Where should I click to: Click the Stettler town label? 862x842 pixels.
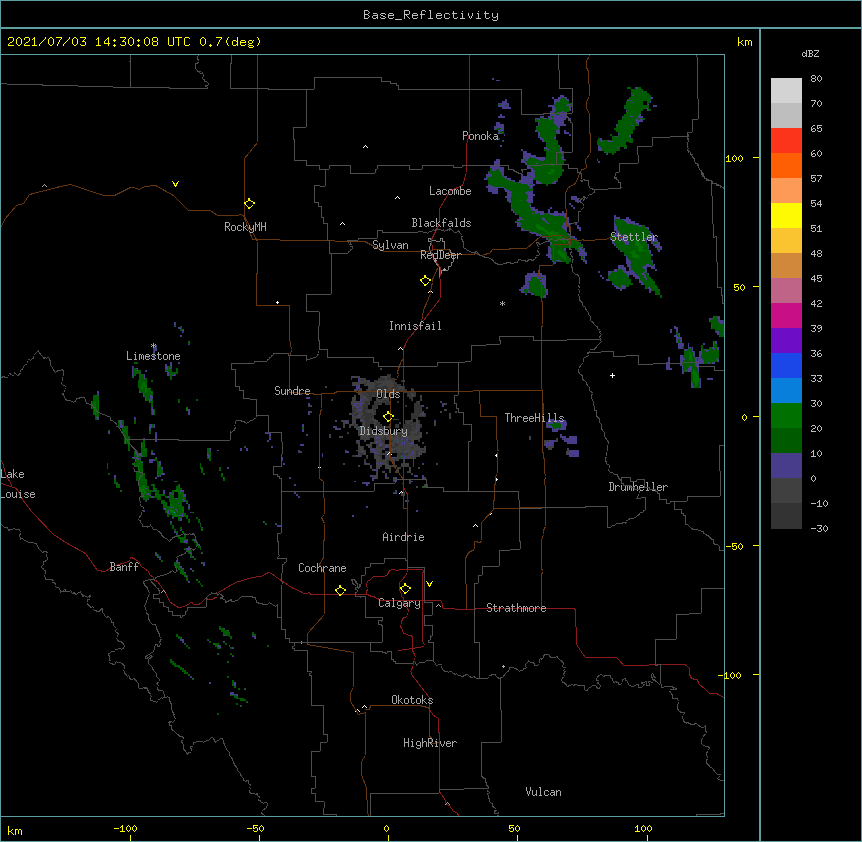[x=634, y=237]
